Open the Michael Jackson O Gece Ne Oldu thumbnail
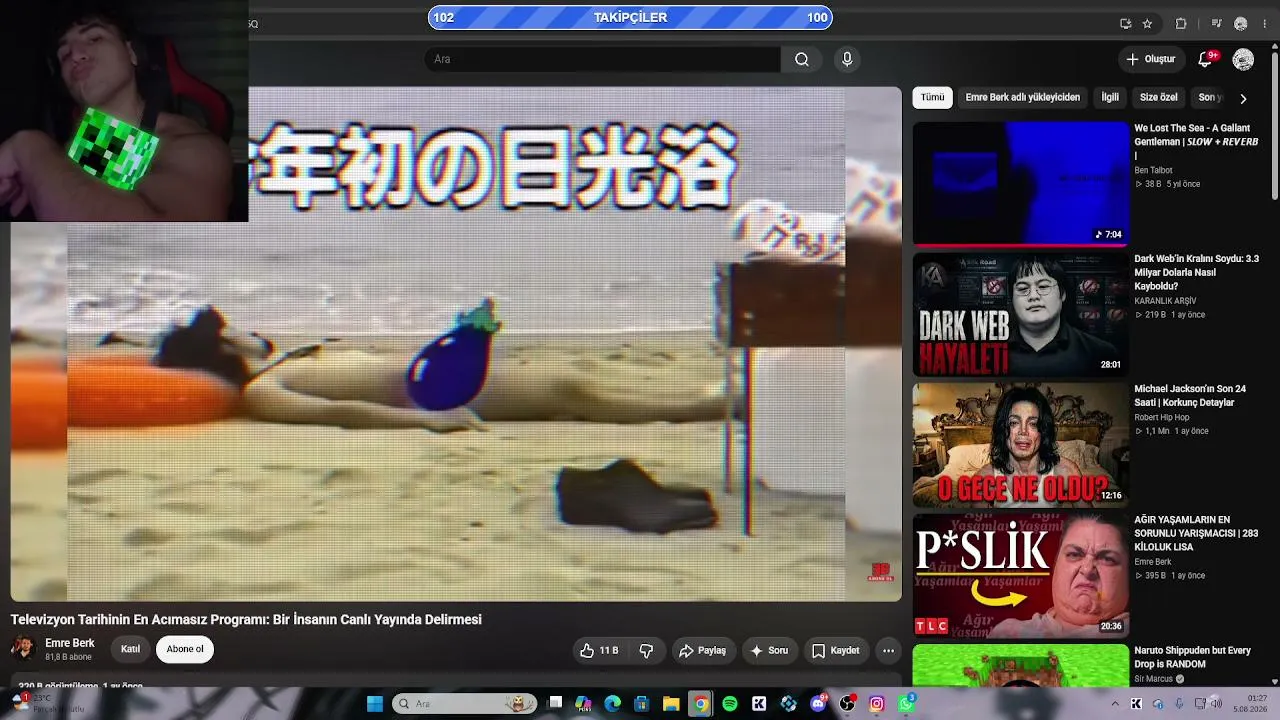This screenshot has height=720, width=1280. (x=1020, y=445)
